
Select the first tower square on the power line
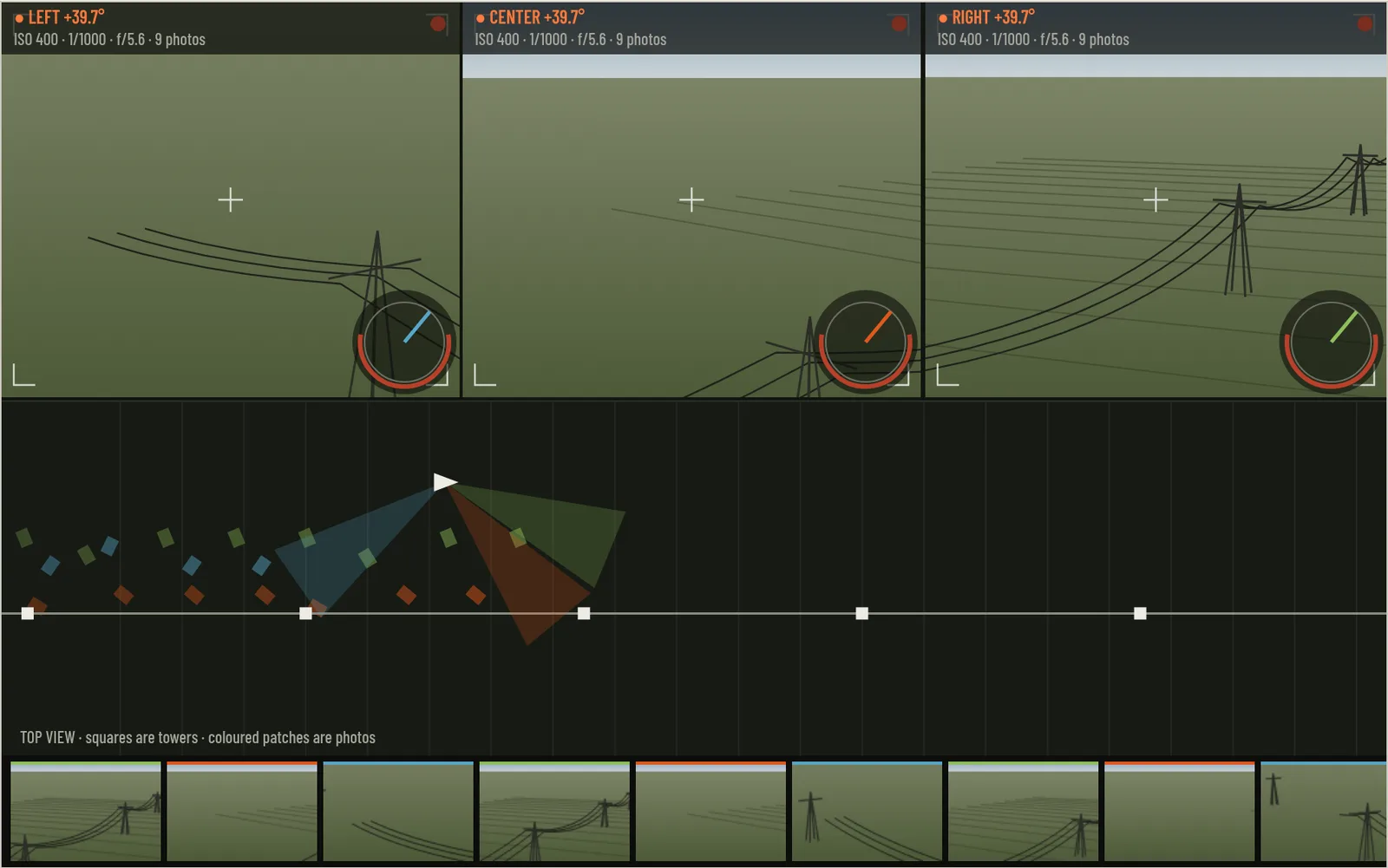click(28, 613)
